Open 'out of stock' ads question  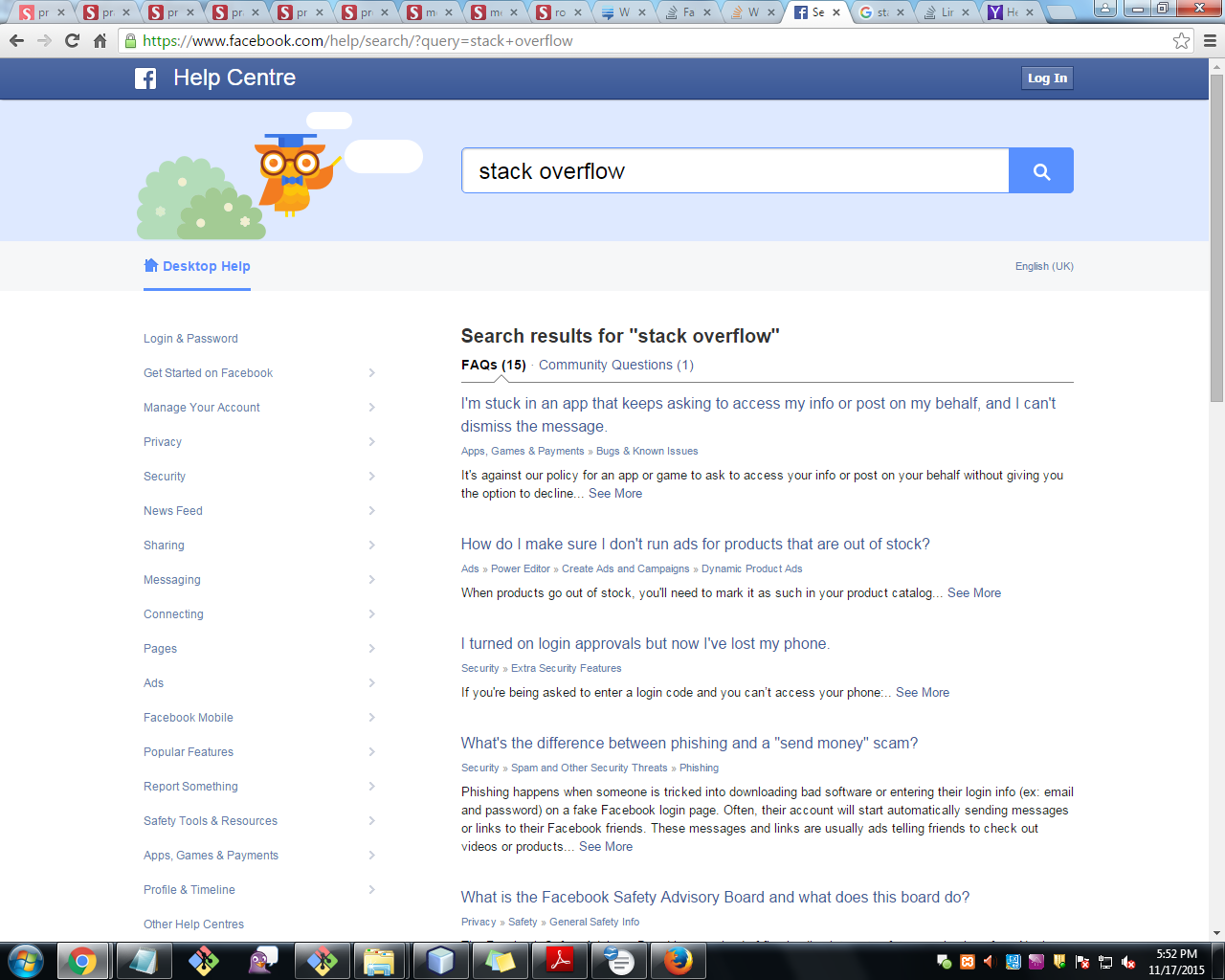coord(696,544)
